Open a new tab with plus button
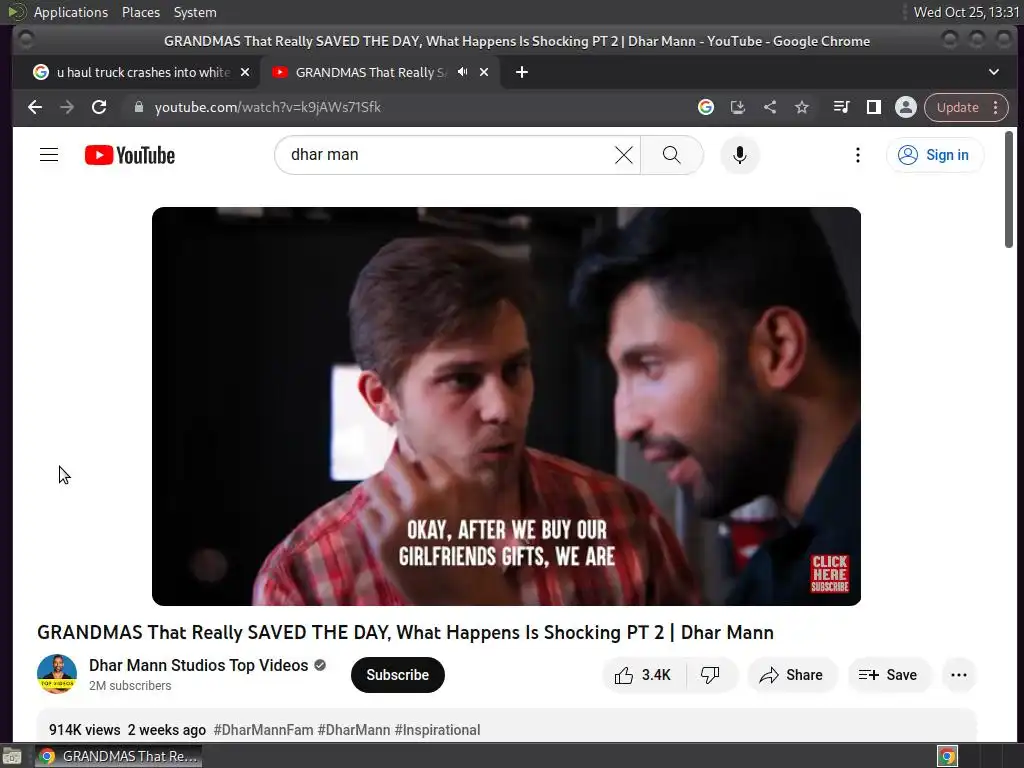This screenshot has width=1024, height=768. coord(521,72)
